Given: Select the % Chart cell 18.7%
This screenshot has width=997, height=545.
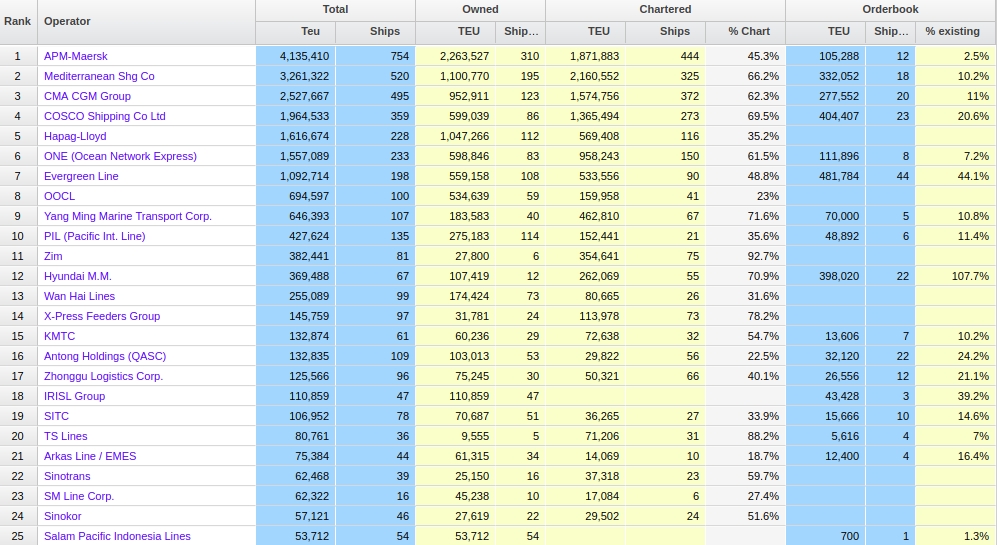Looking at the screenshot, I should point(745,457).
